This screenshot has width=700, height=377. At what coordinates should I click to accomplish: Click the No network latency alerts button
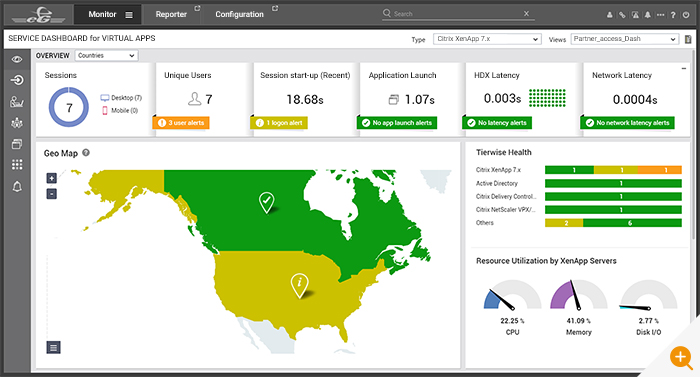tap(627, 123)
